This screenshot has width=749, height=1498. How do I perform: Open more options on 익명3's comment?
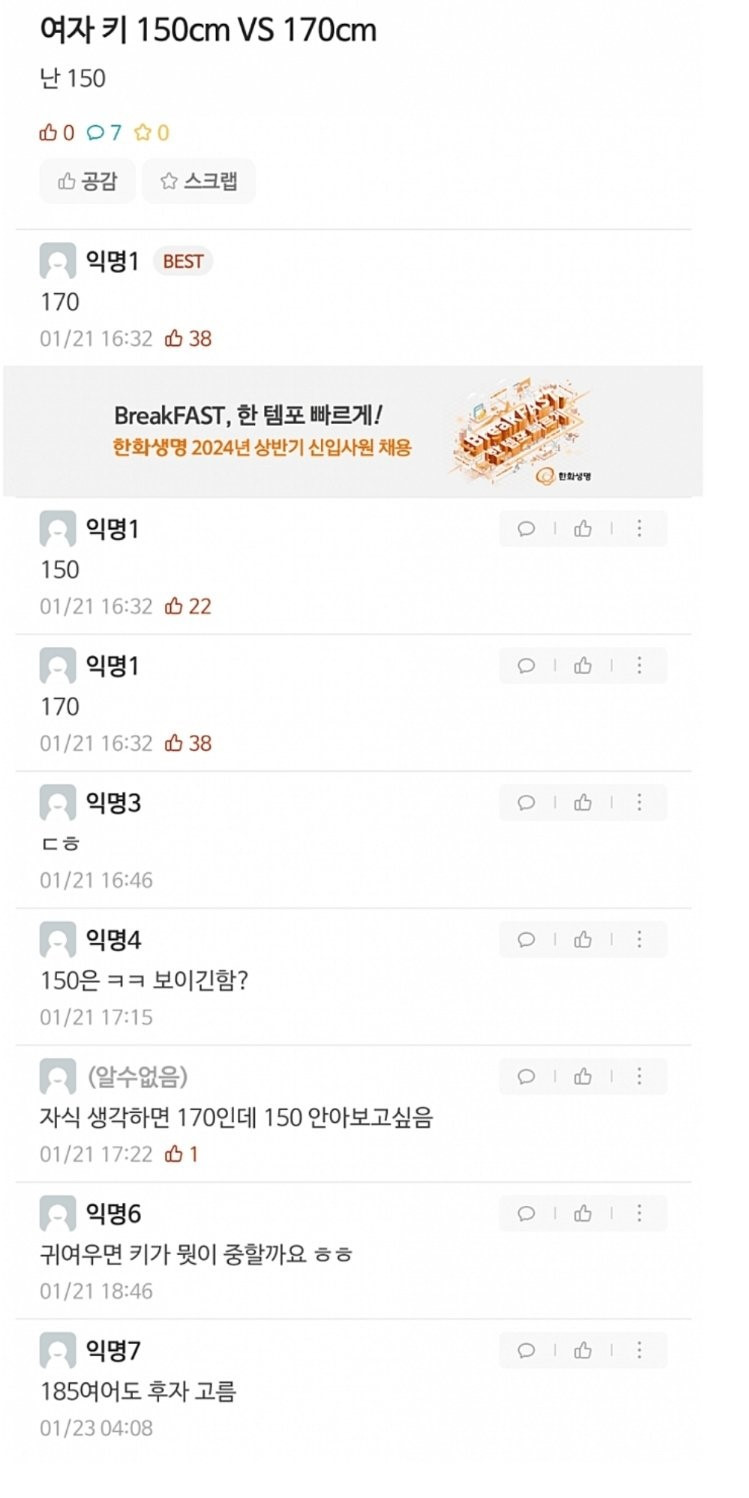click(639, 803)
